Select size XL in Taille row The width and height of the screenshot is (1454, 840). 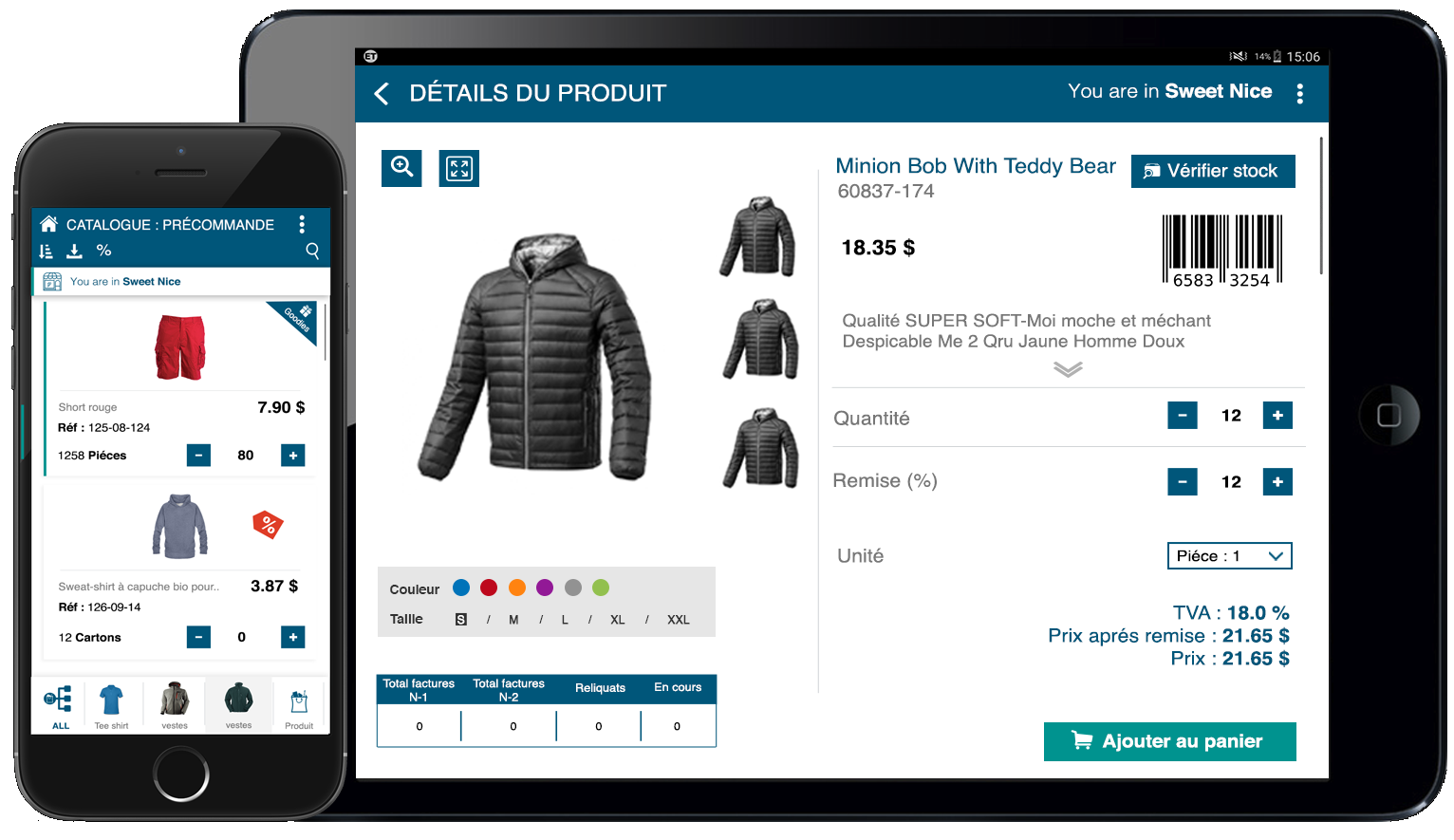[618, 620]
